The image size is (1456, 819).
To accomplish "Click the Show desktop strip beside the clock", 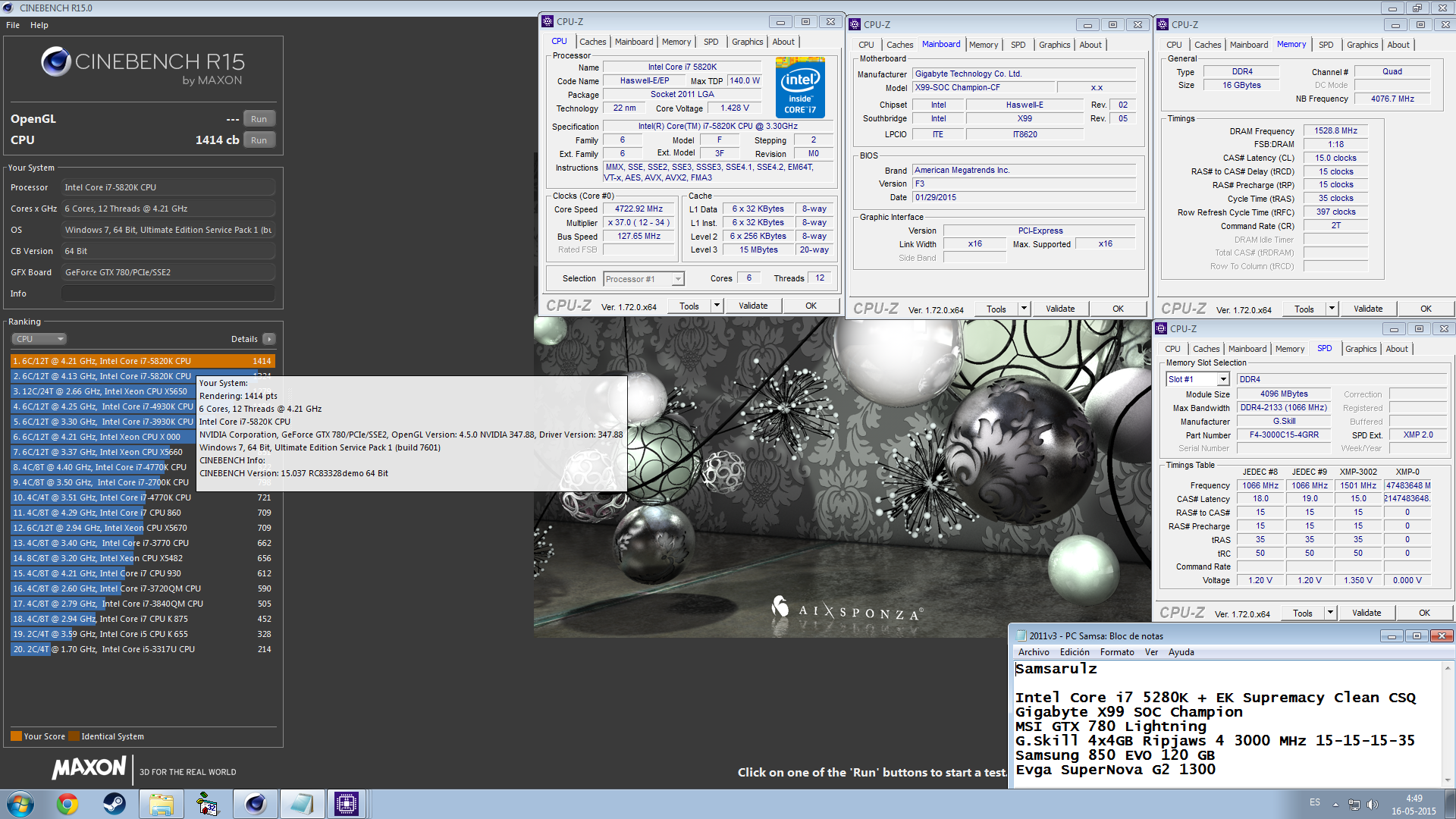I will [1451, 804].
